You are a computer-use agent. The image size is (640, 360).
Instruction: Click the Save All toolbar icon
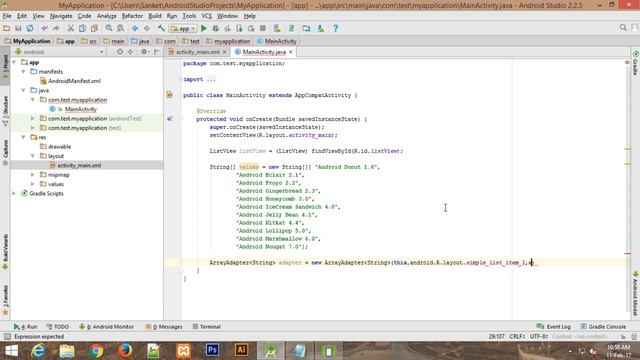tap(18, 28)
